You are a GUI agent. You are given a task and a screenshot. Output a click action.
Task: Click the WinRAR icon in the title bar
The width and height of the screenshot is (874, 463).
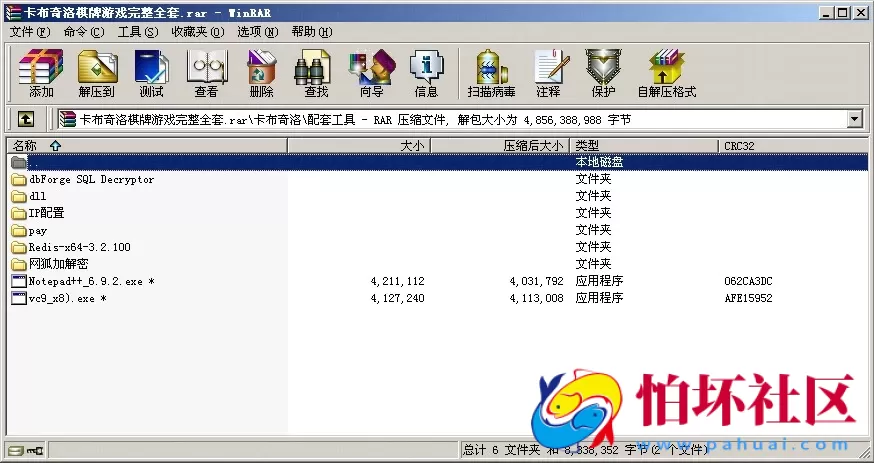click(13, 12)
